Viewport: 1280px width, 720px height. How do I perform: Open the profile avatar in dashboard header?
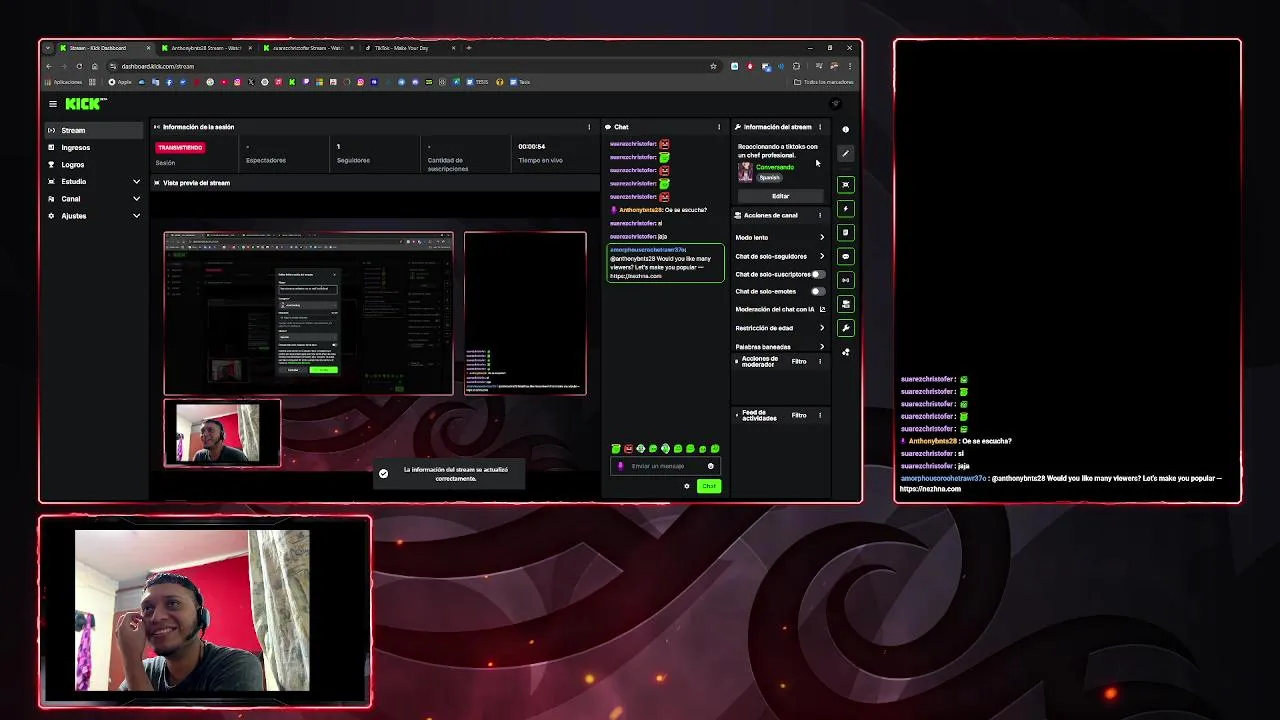836,104
